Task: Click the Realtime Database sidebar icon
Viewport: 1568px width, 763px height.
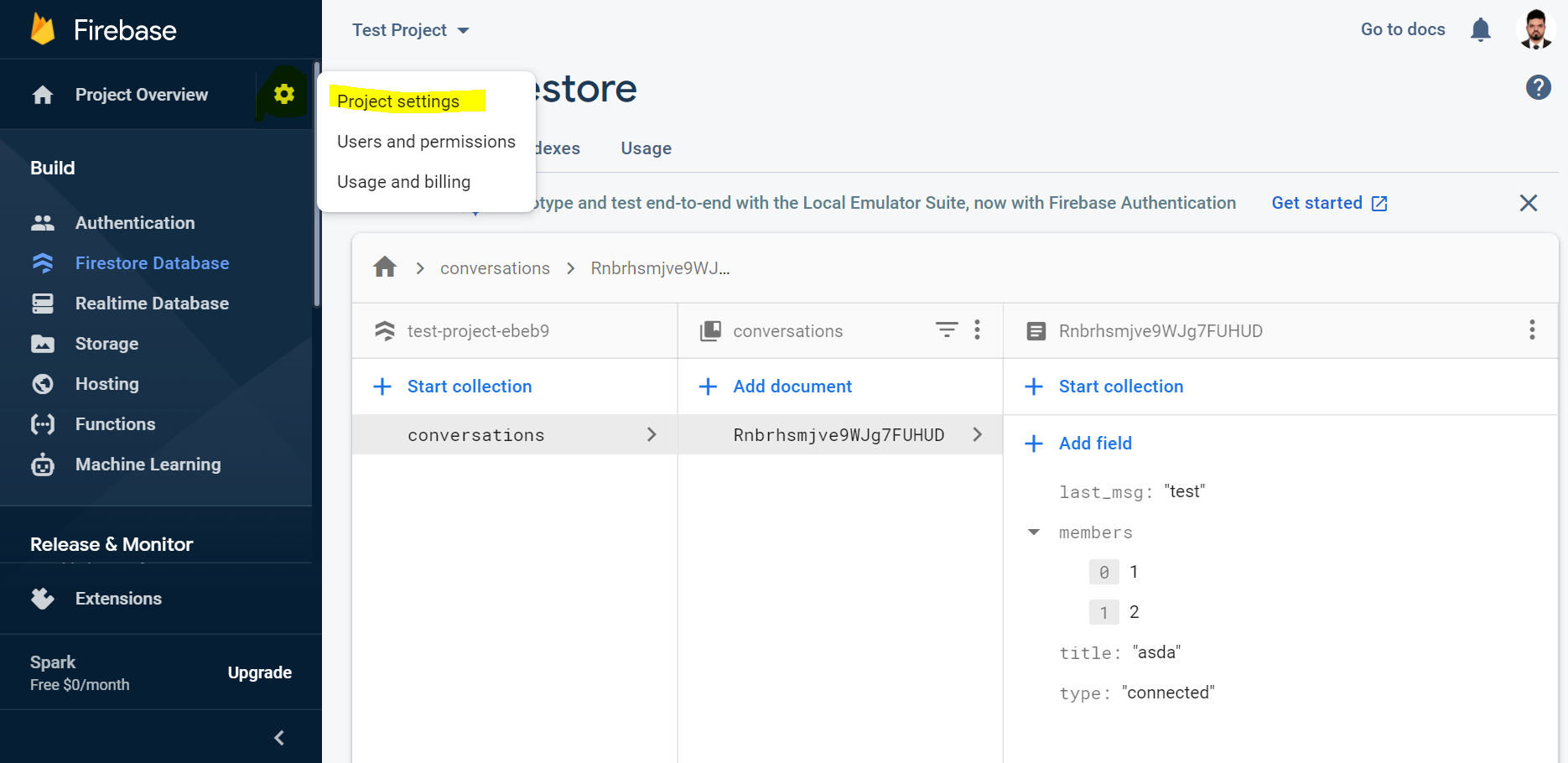Action: tap(43, 304)
